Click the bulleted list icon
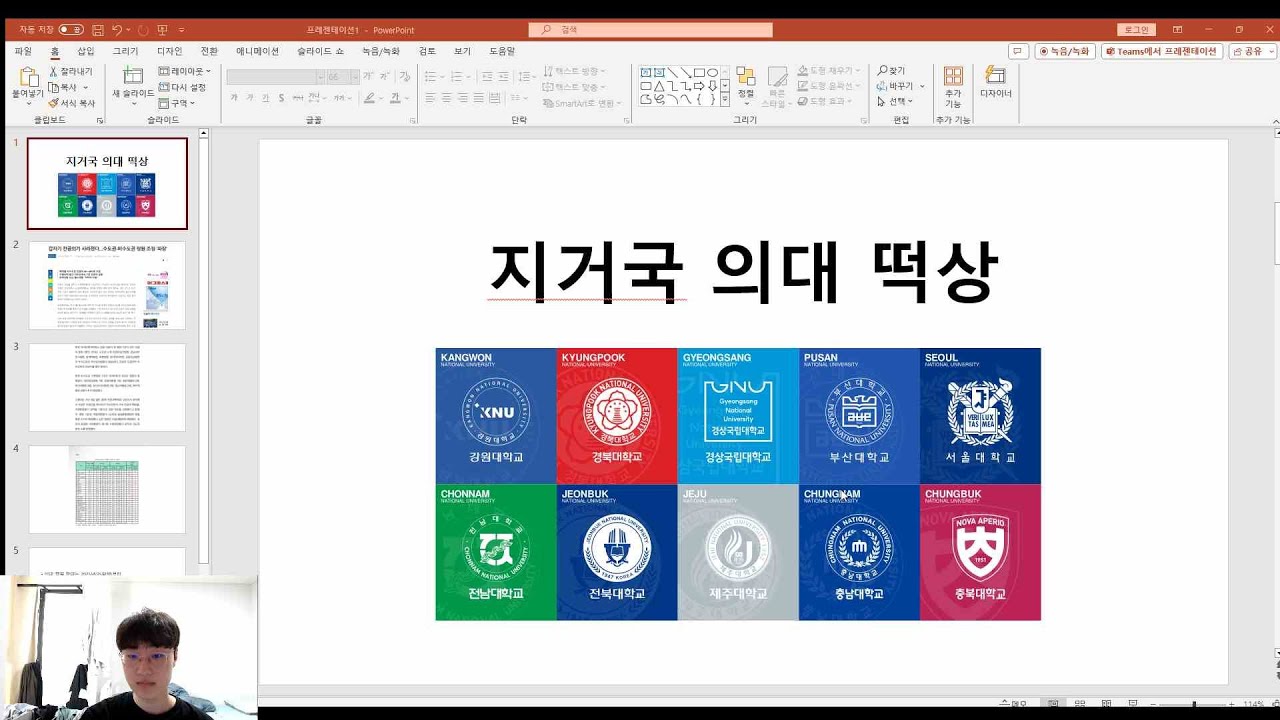 click(x=430, y=77)
